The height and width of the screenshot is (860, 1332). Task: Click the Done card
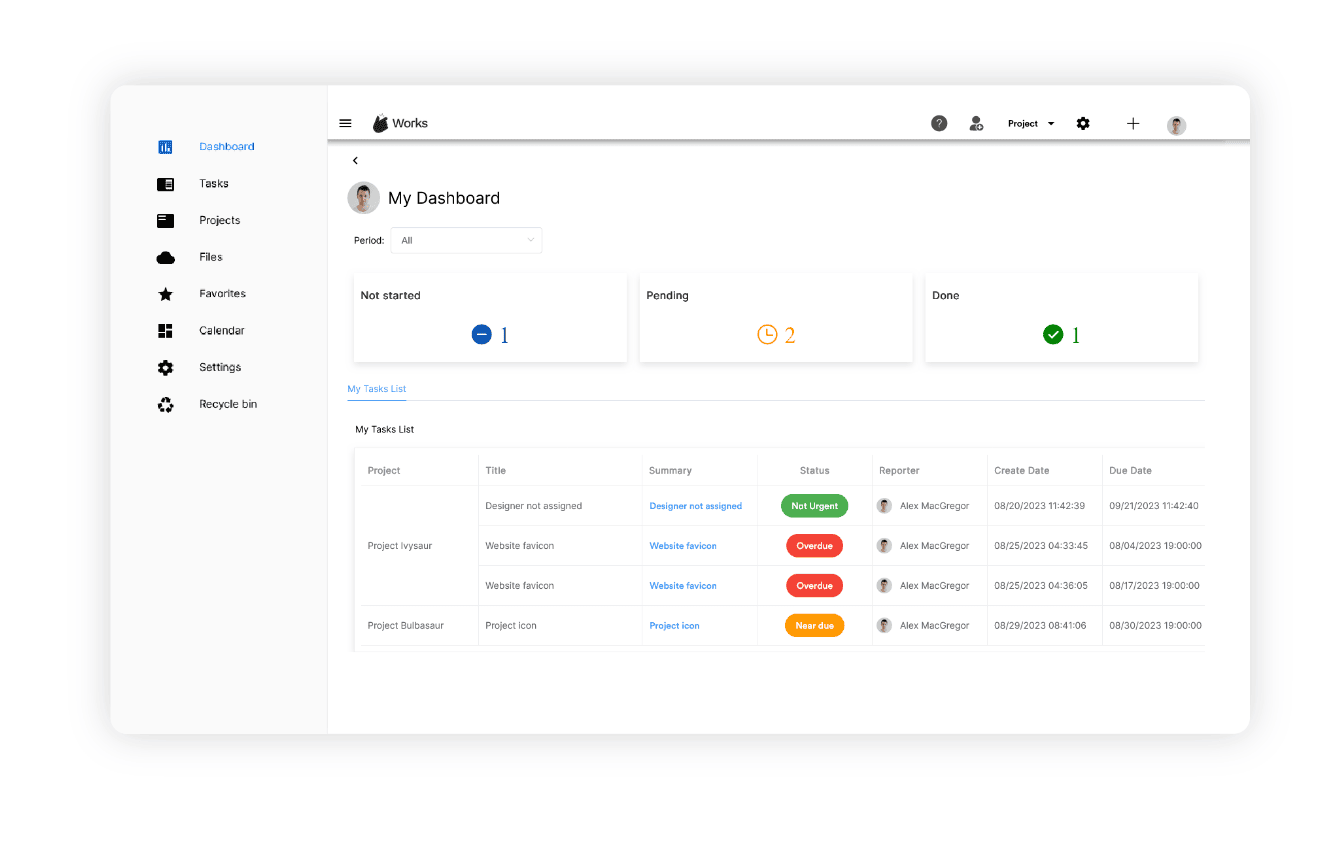click(1062, 318)
